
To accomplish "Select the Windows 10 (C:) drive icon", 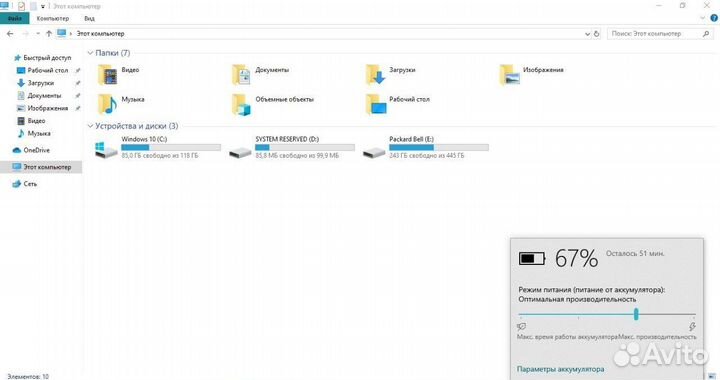I will click(106, 150).
